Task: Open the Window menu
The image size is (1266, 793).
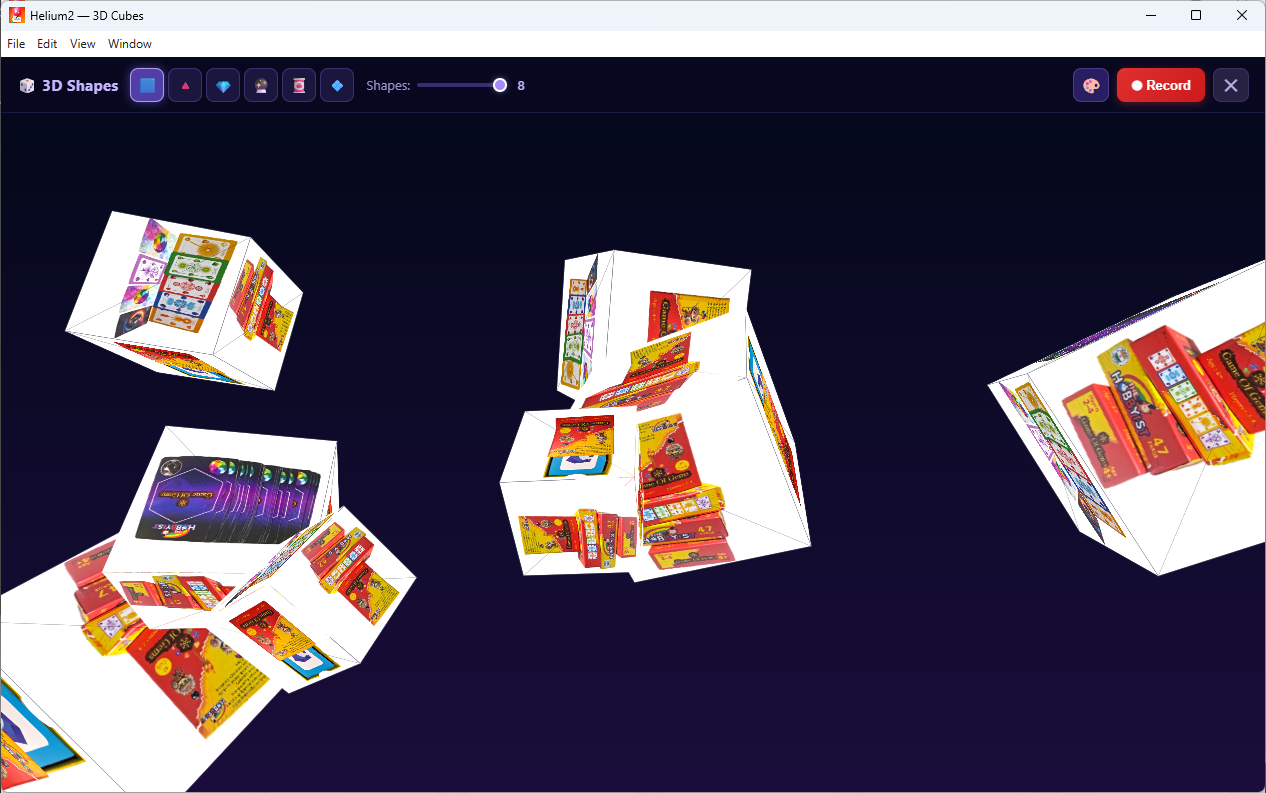Action: (x=129, y=43)
